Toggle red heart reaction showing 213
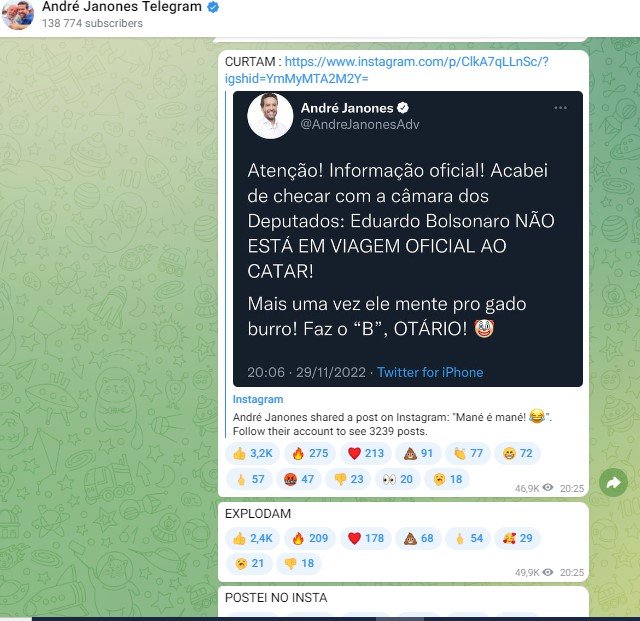Image resolution: width=640 pixels, height=621 pixels. coord(366,453)
